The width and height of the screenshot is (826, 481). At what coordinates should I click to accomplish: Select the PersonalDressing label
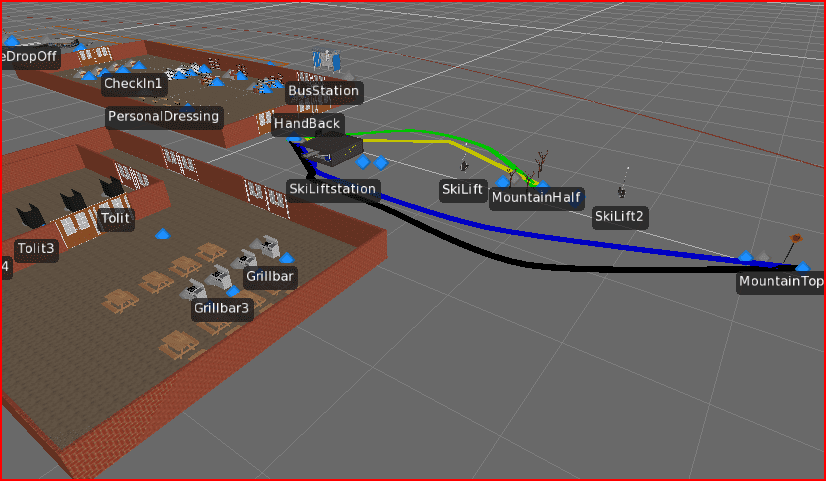[163, 116]
